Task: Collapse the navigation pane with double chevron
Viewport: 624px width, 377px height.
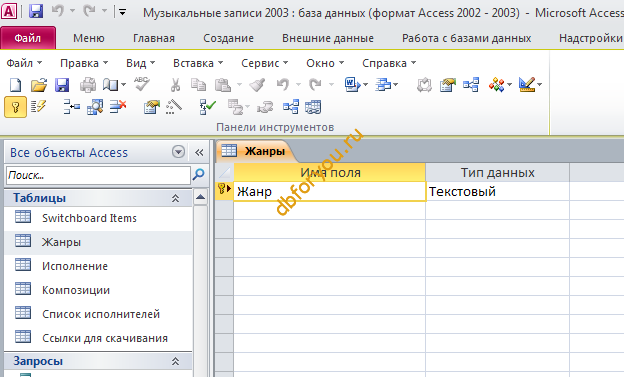Action: click(x=199, y=152)
